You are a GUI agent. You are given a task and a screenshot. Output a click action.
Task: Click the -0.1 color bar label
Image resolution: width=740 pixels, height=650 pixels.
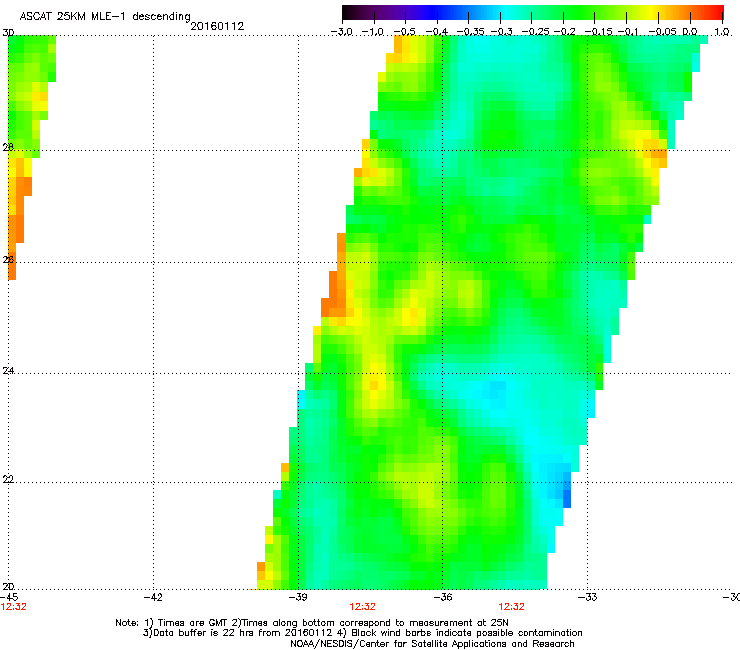tap(627, 32)
